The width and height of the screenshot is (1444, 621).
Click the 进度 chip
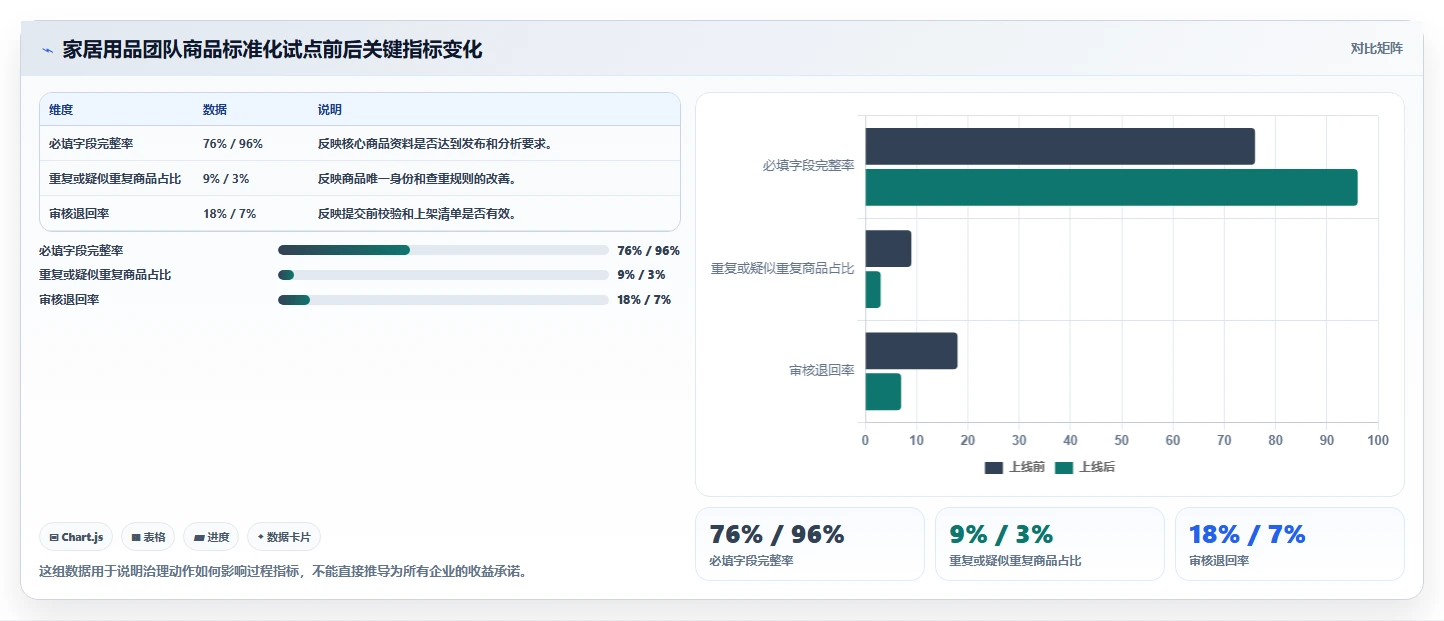click(211, 537)
